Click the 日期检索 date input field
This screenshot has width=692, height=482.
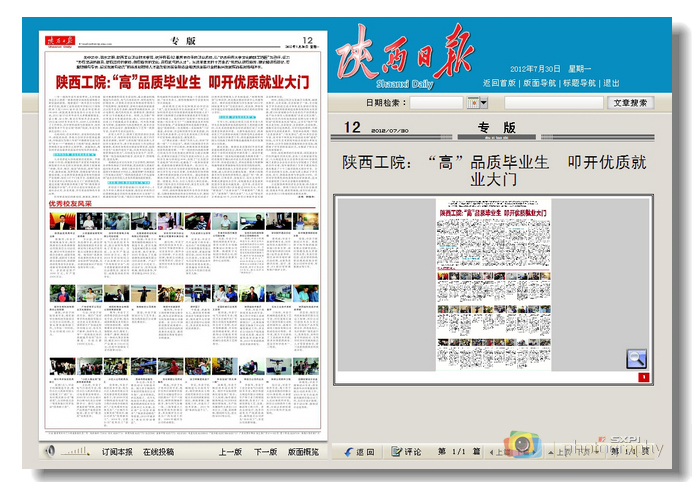coord(436,102)
